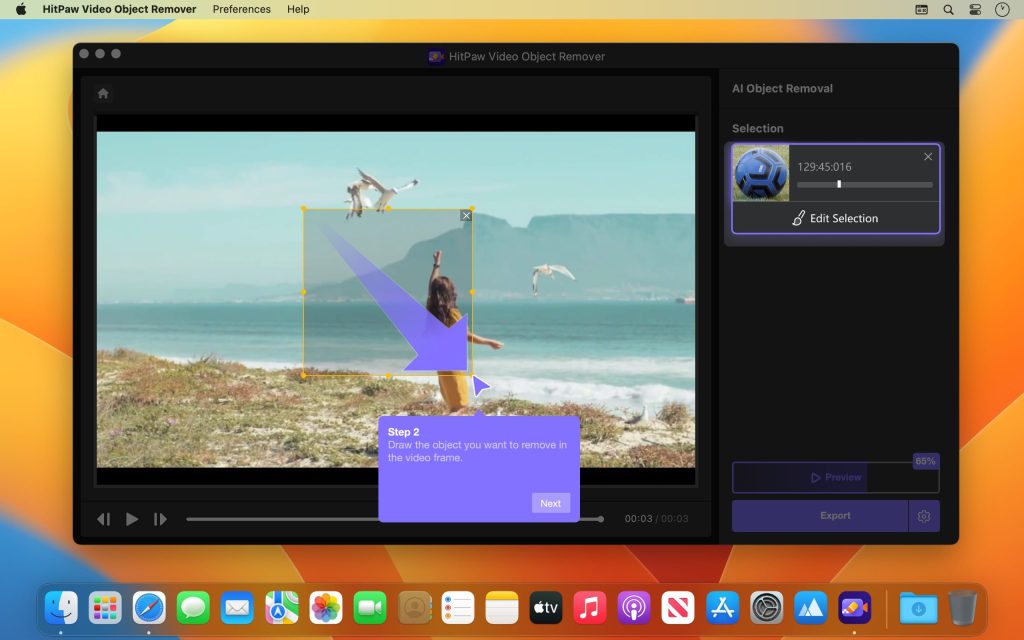Click the previous frame step icon
1024x640 pixels.
point(103,519)
